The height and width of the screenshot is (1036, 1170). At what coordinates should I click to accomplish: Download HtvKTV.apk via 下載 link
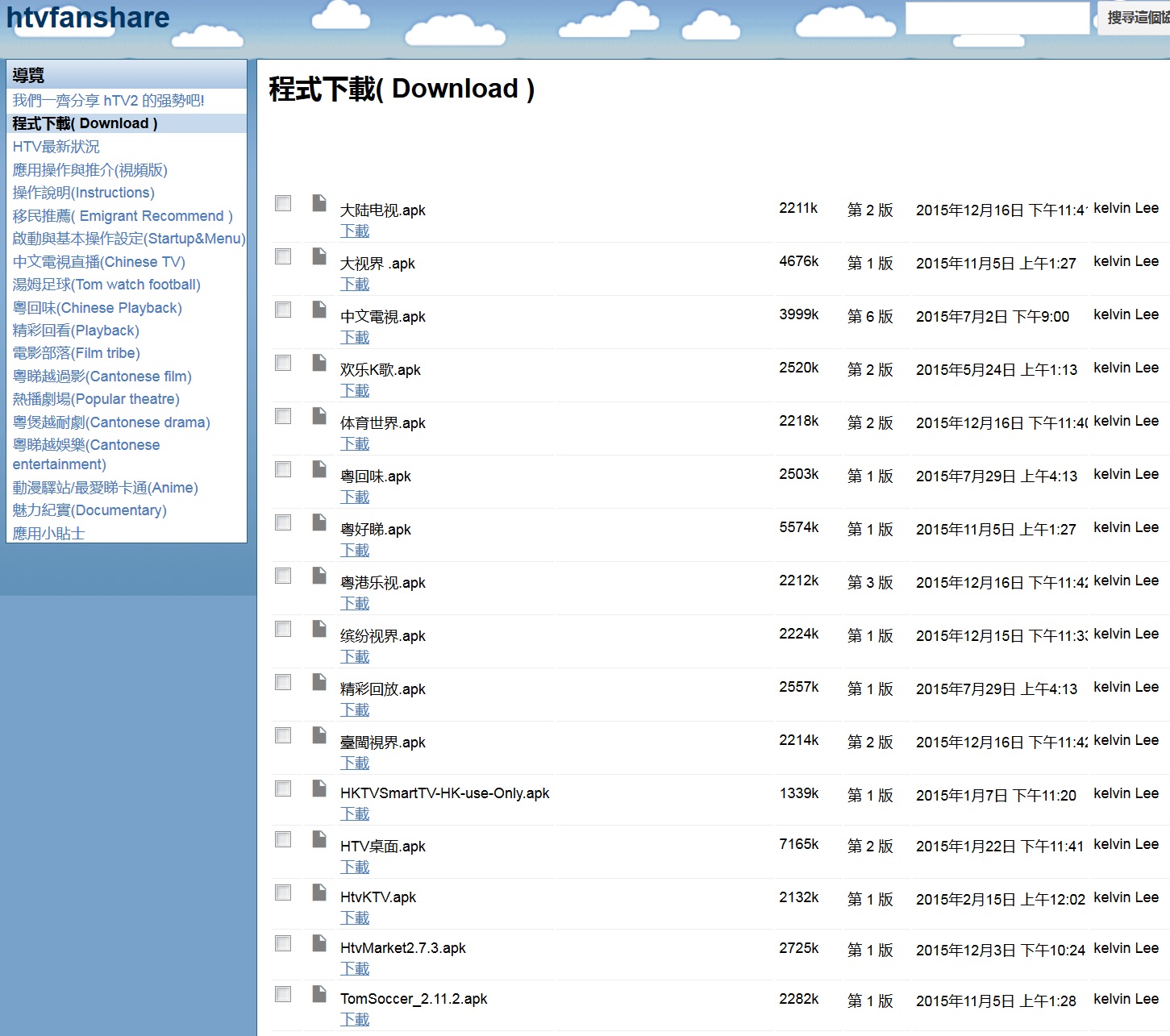pyautogui.click(x=355, y=918)
